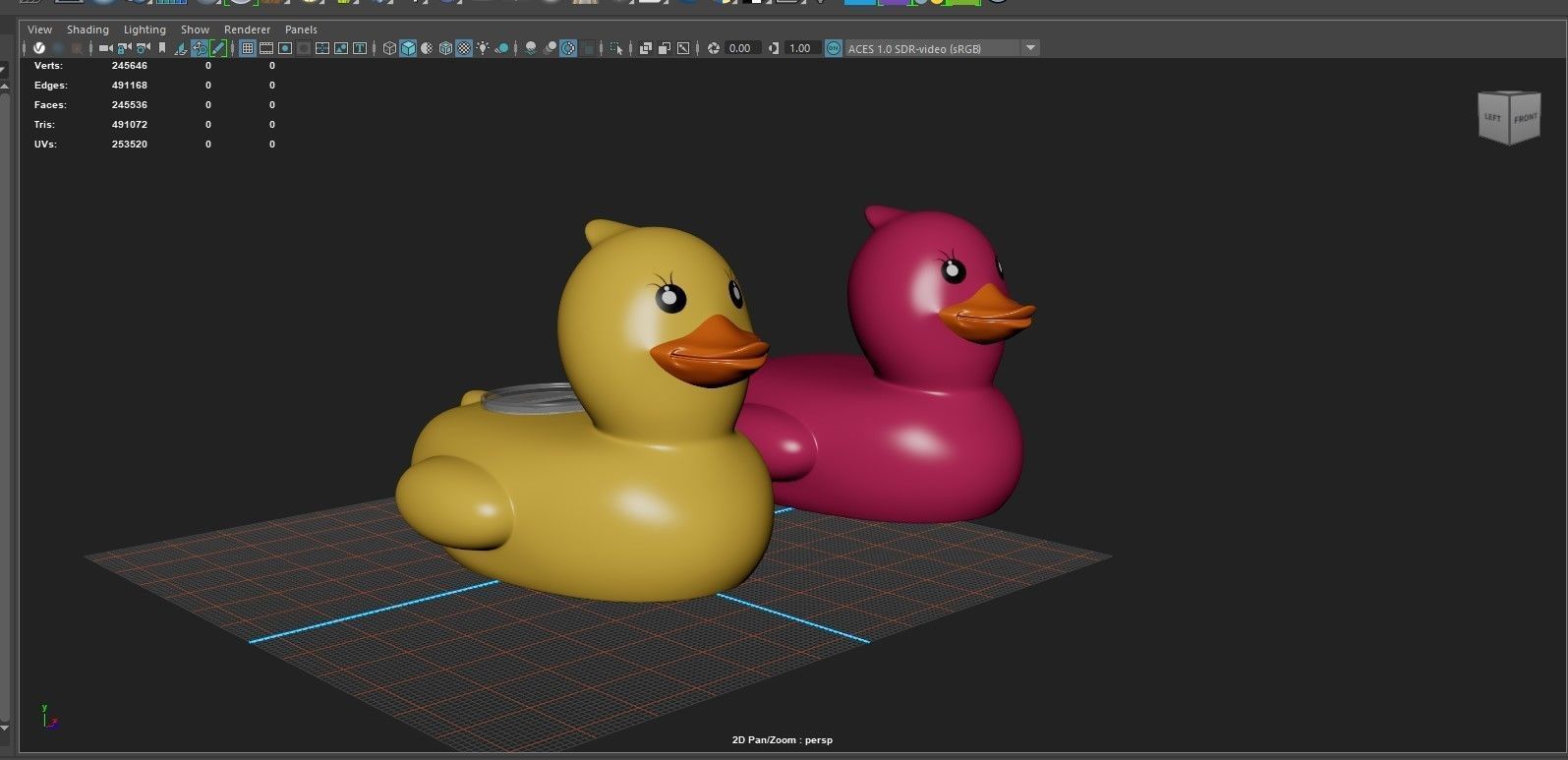Screen dimensions: 1568x760
Task: Click the FRONT face of View Cube
Action: [1525, 118]
